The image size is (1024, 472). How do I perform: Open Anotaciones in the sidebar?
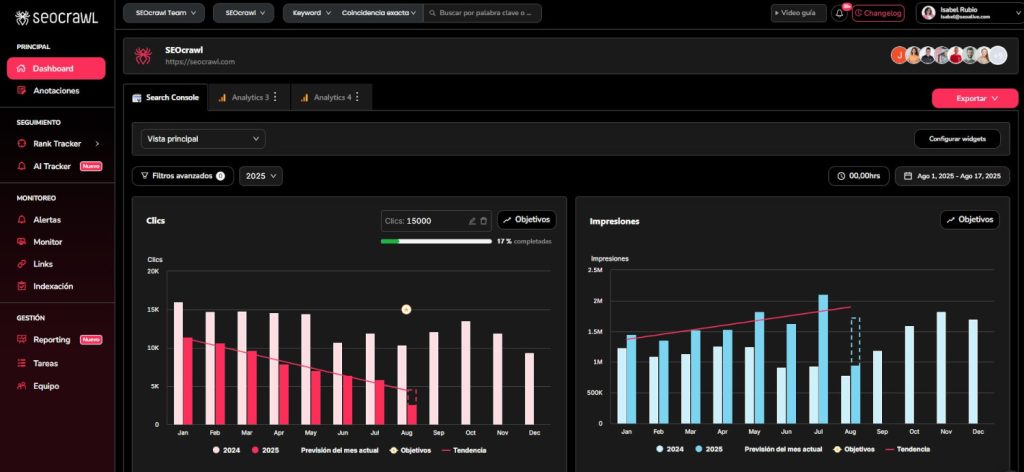(56, 91)
